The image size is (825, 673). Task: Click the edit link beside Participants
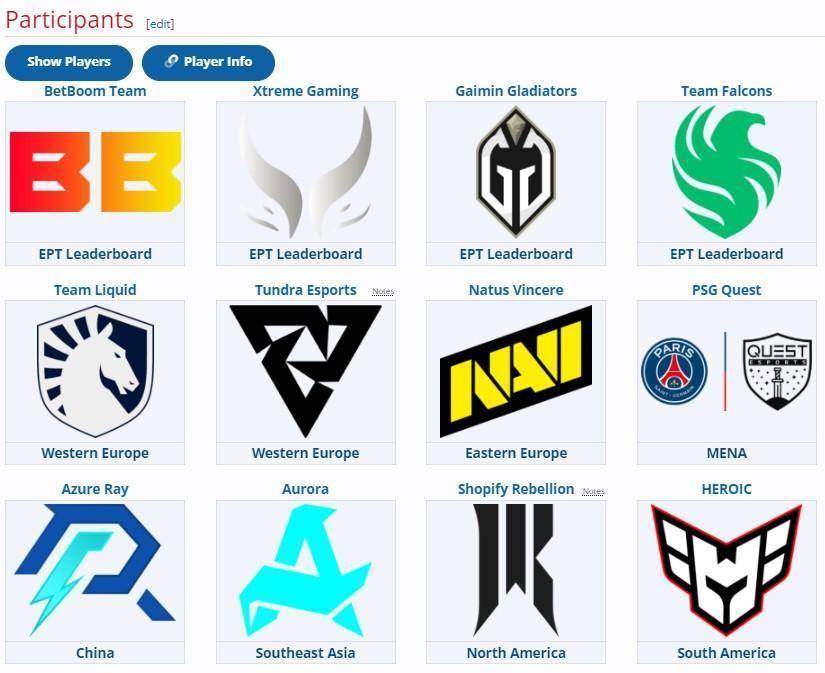pyautogui.click(x=160, y=24)
